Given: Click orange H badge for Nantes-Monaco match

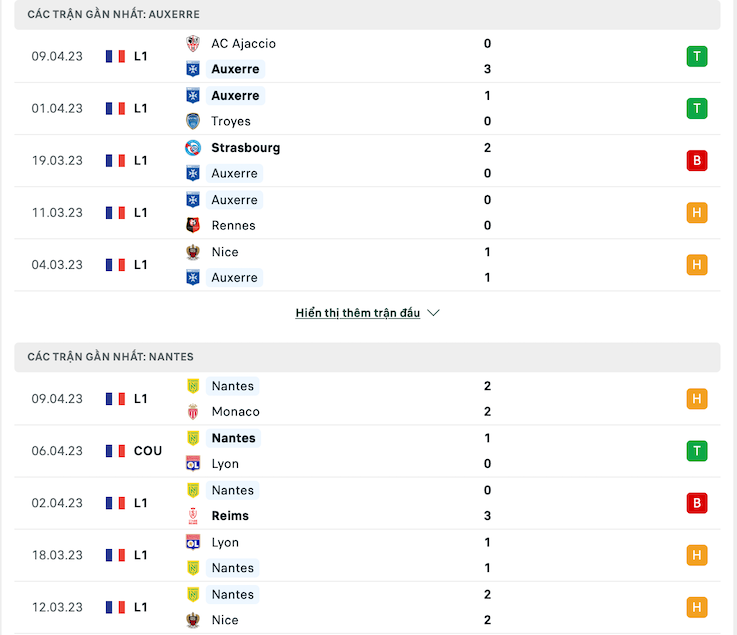Looking at the screenshot, I should [697, 399].
